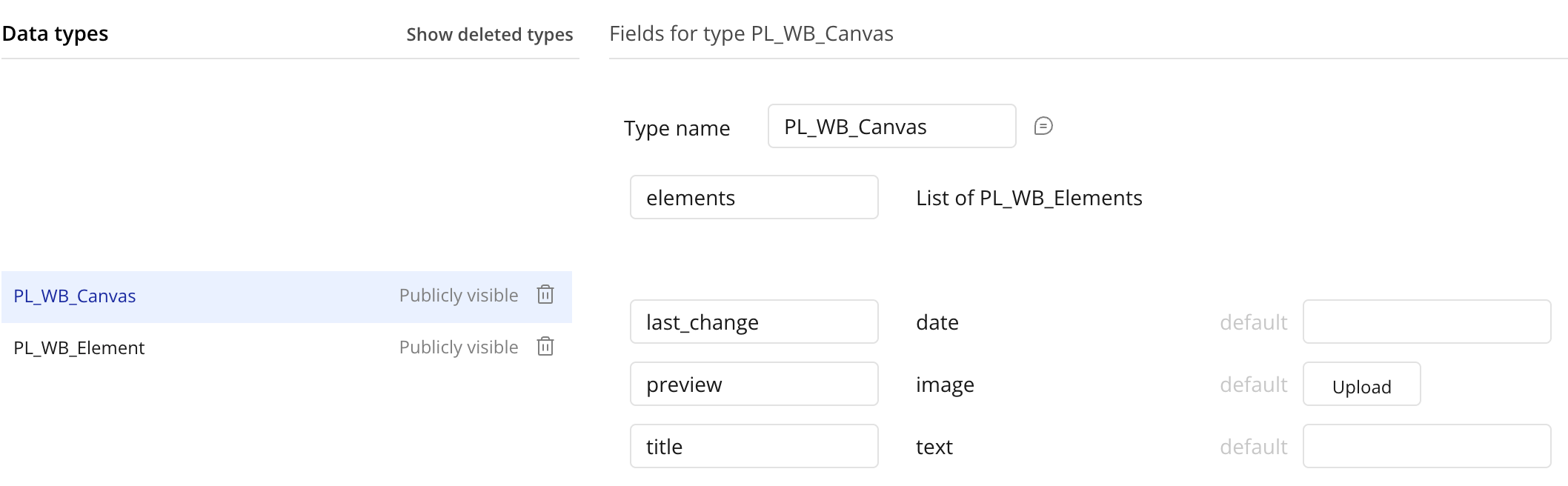
Task: Open the comment icon beside Type name
Action: tap(1043, 126)
